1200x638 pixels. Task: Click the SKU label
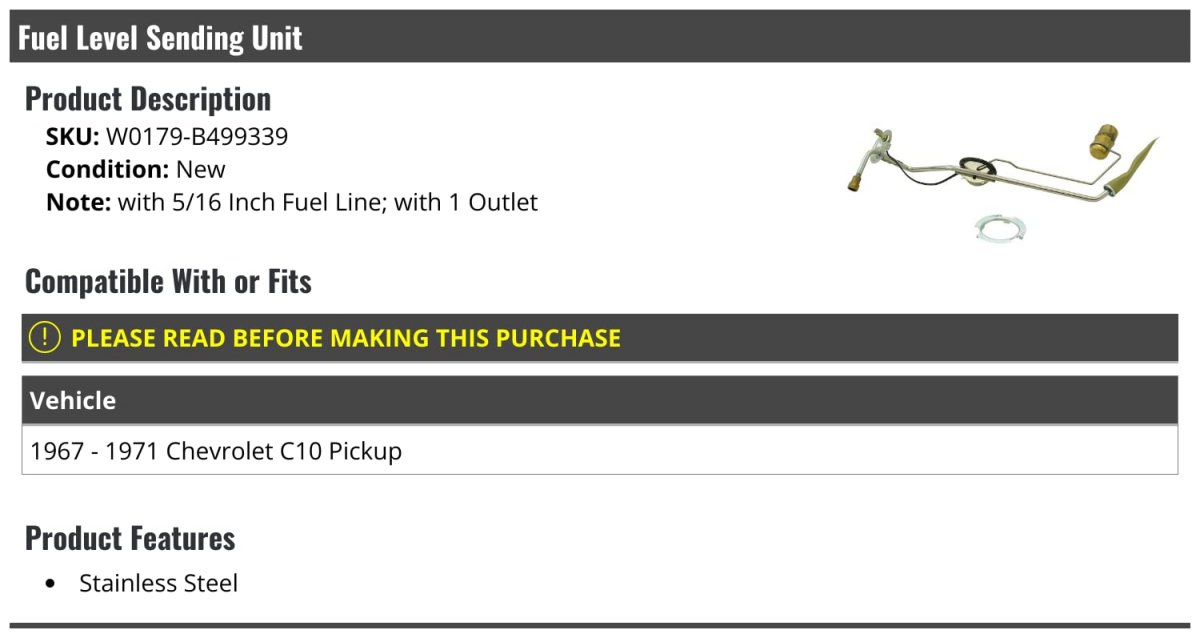click(x=73, y=137)
